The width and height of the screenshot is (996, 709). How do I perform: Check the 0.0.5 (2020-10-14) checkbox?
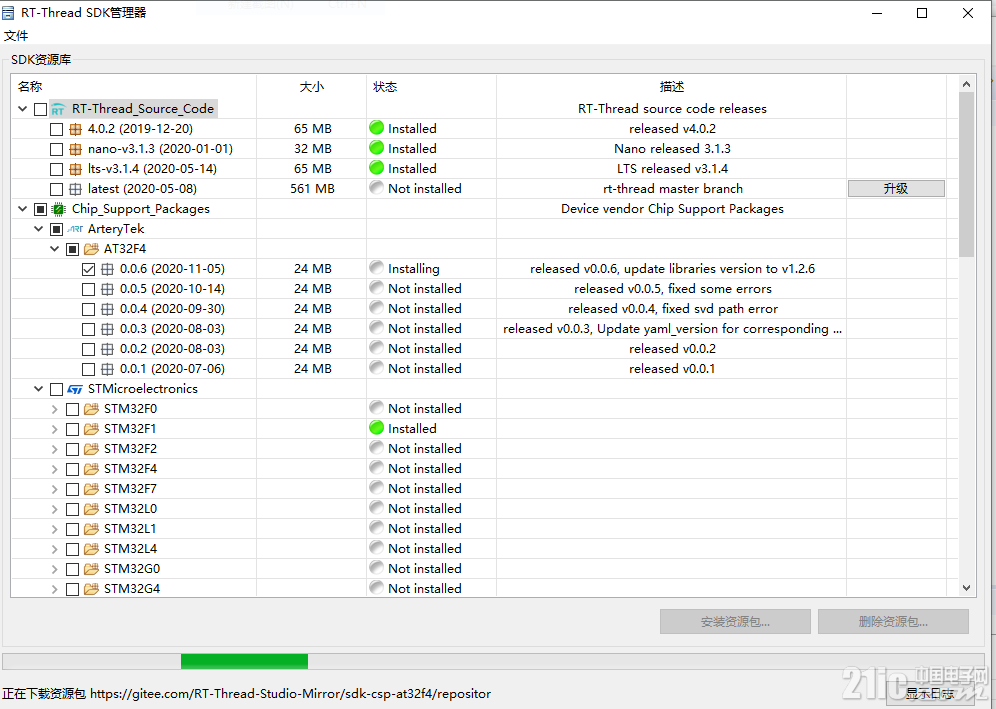pos(88,290)
